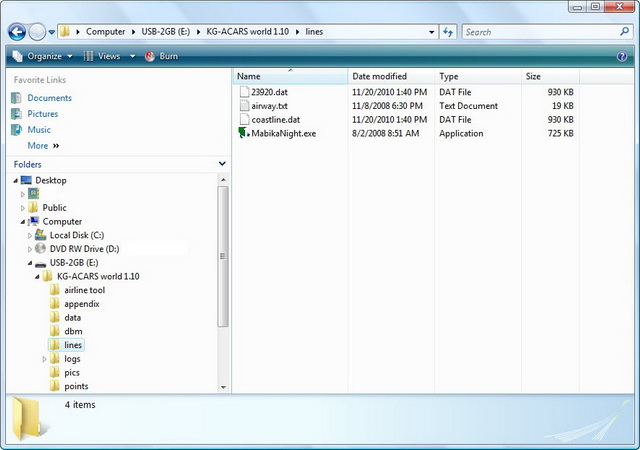Open the Music favorite link icon

(x=17, y=130)
